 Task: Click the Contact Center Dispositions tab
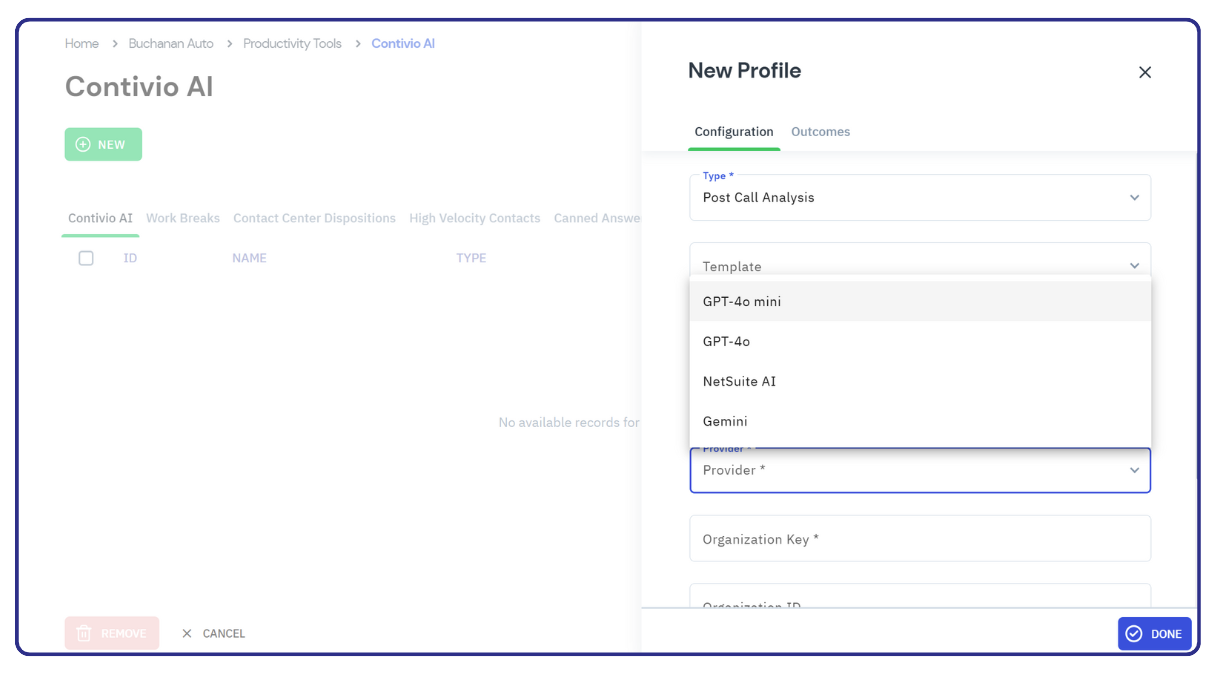[x=314, y=217]
